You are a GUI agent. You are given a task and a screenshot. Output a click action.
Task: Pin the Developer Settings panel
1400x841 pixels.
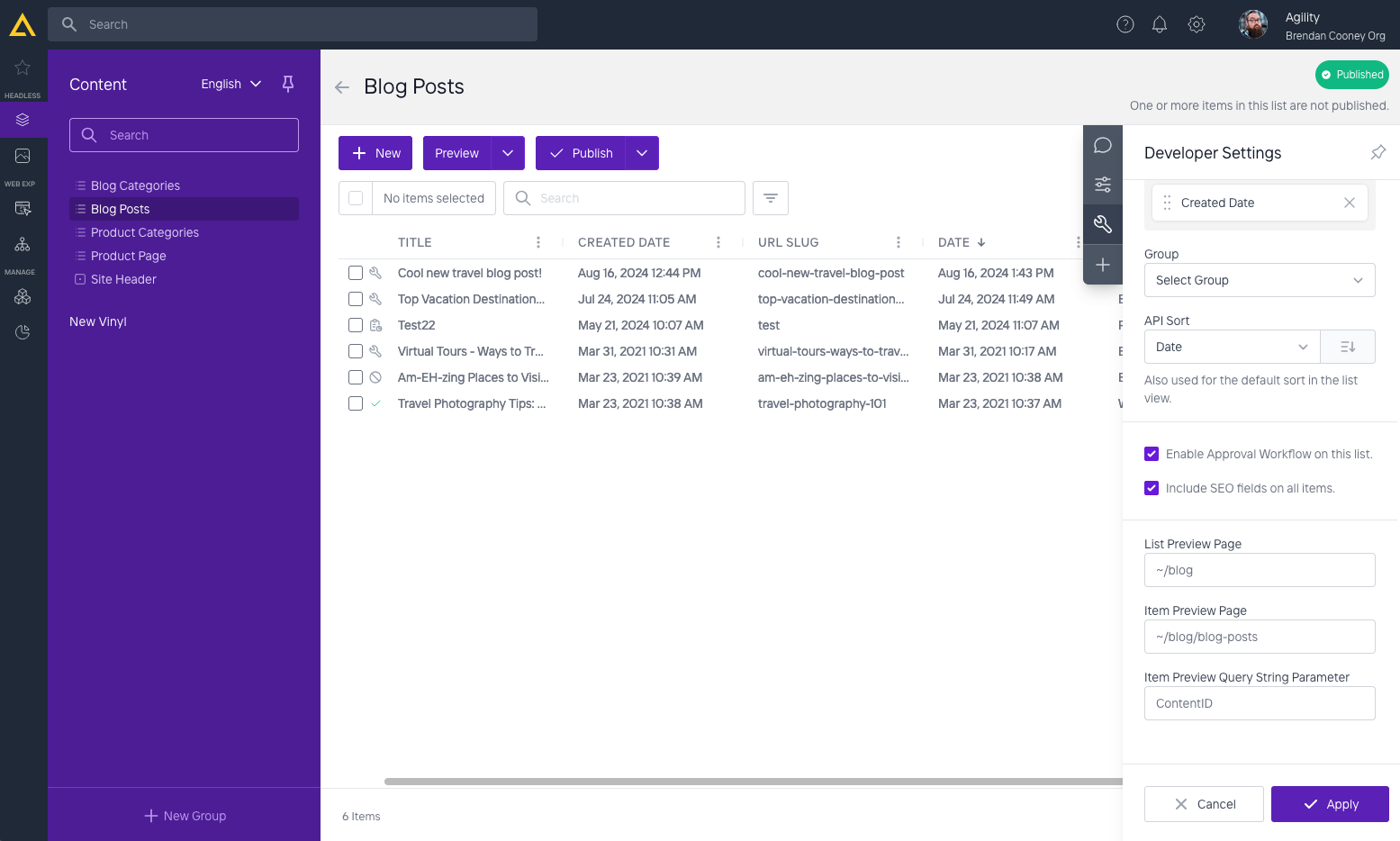1378,152
